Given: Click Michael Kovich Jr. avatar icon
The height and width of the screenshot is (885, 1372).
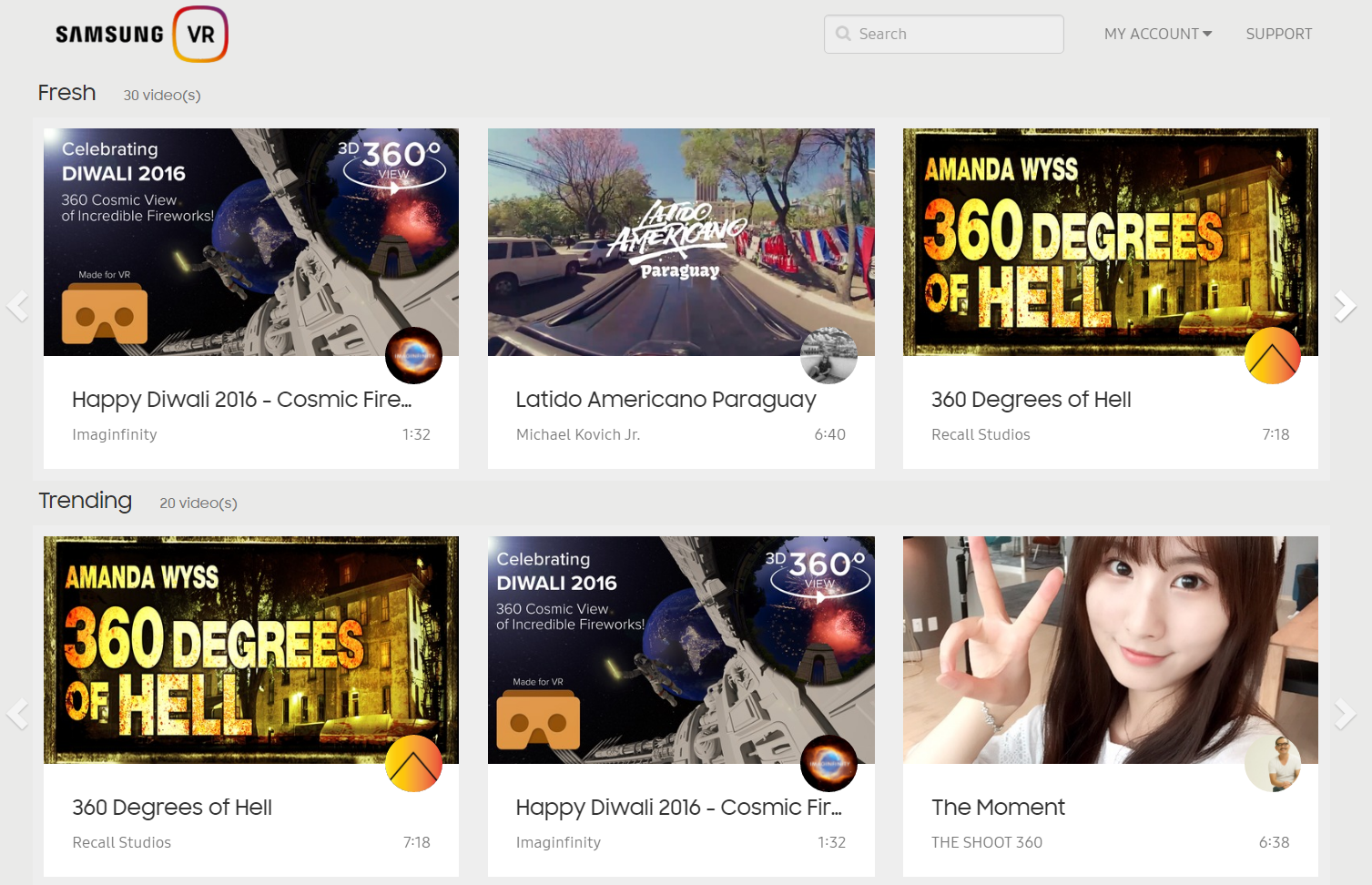Looking at the screenshot, I should click(828, 355).
